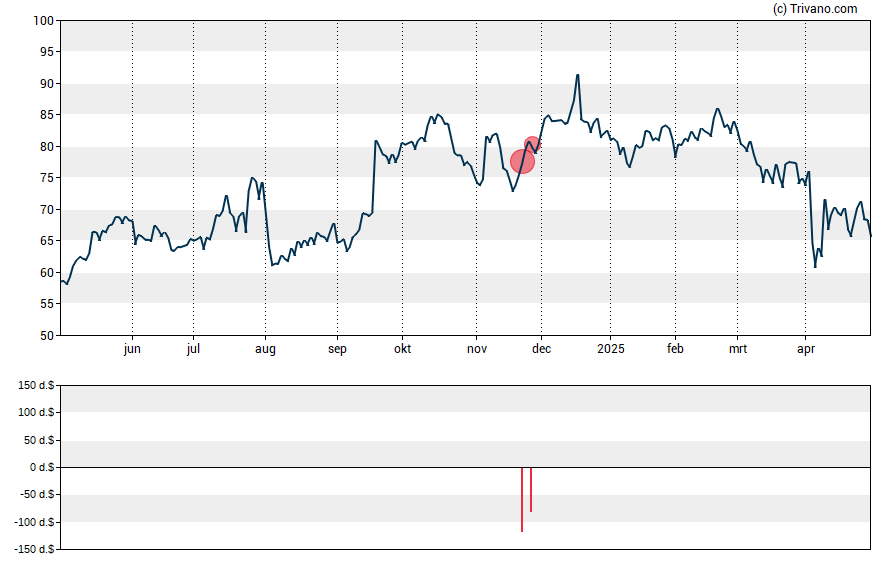The width and height of the screenshot is (888, 565).
Task: Click the '150 d.$' axis label
Action: coord(36,386)
